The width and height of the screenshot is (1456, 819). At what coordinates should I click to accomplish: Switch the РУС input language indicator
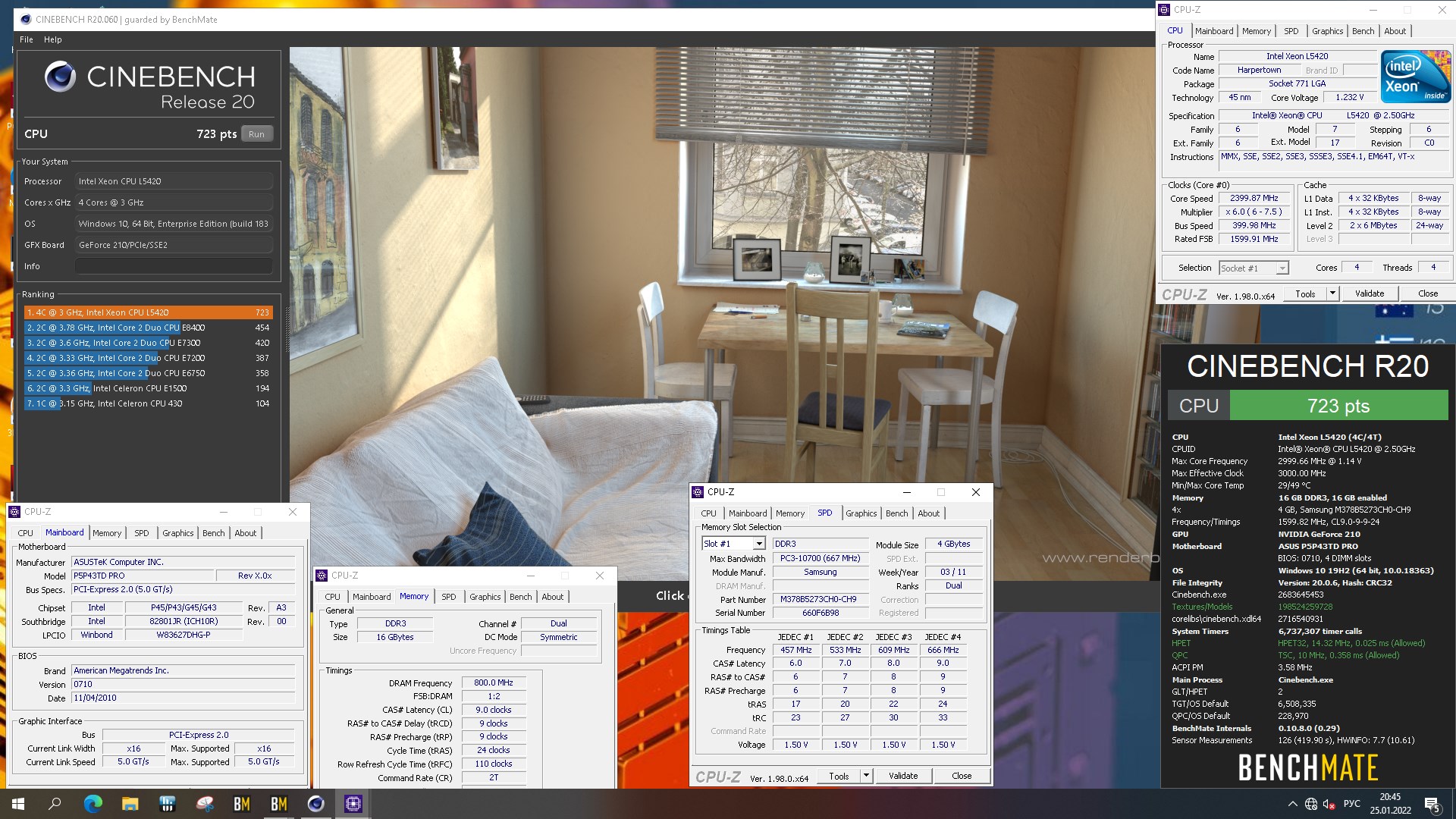pyautogui.click(x=1352, y=804)
